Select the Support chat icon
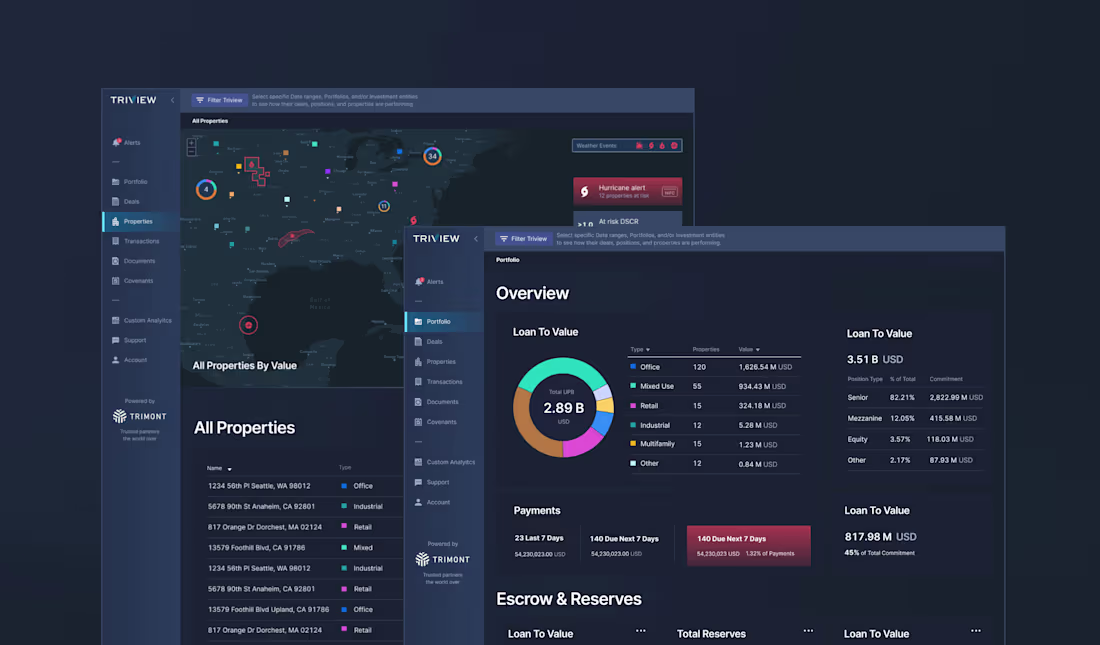 click(418, 482)
